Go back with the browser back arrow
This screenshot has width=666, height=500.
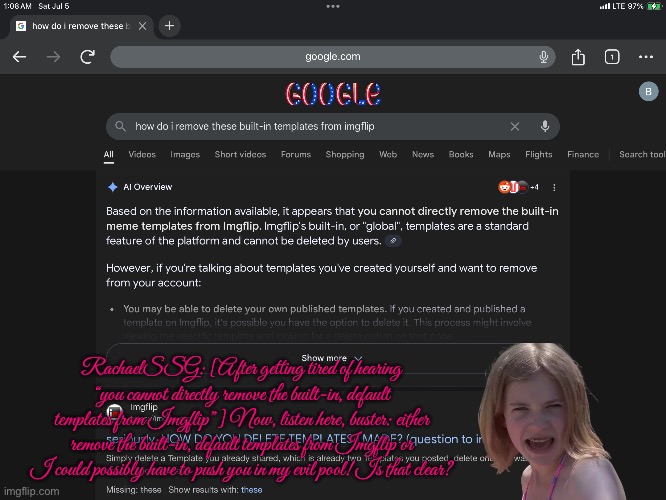point(20,56)
